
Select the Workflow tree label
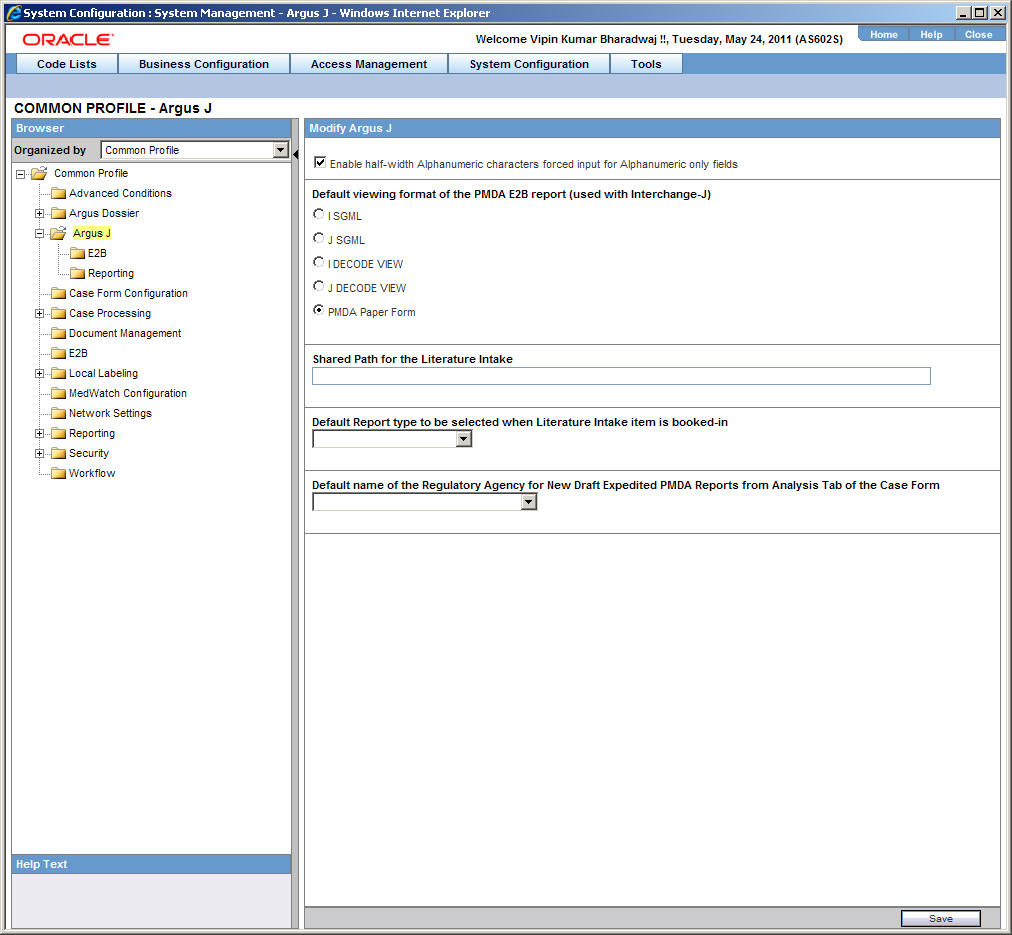(92, 473)
